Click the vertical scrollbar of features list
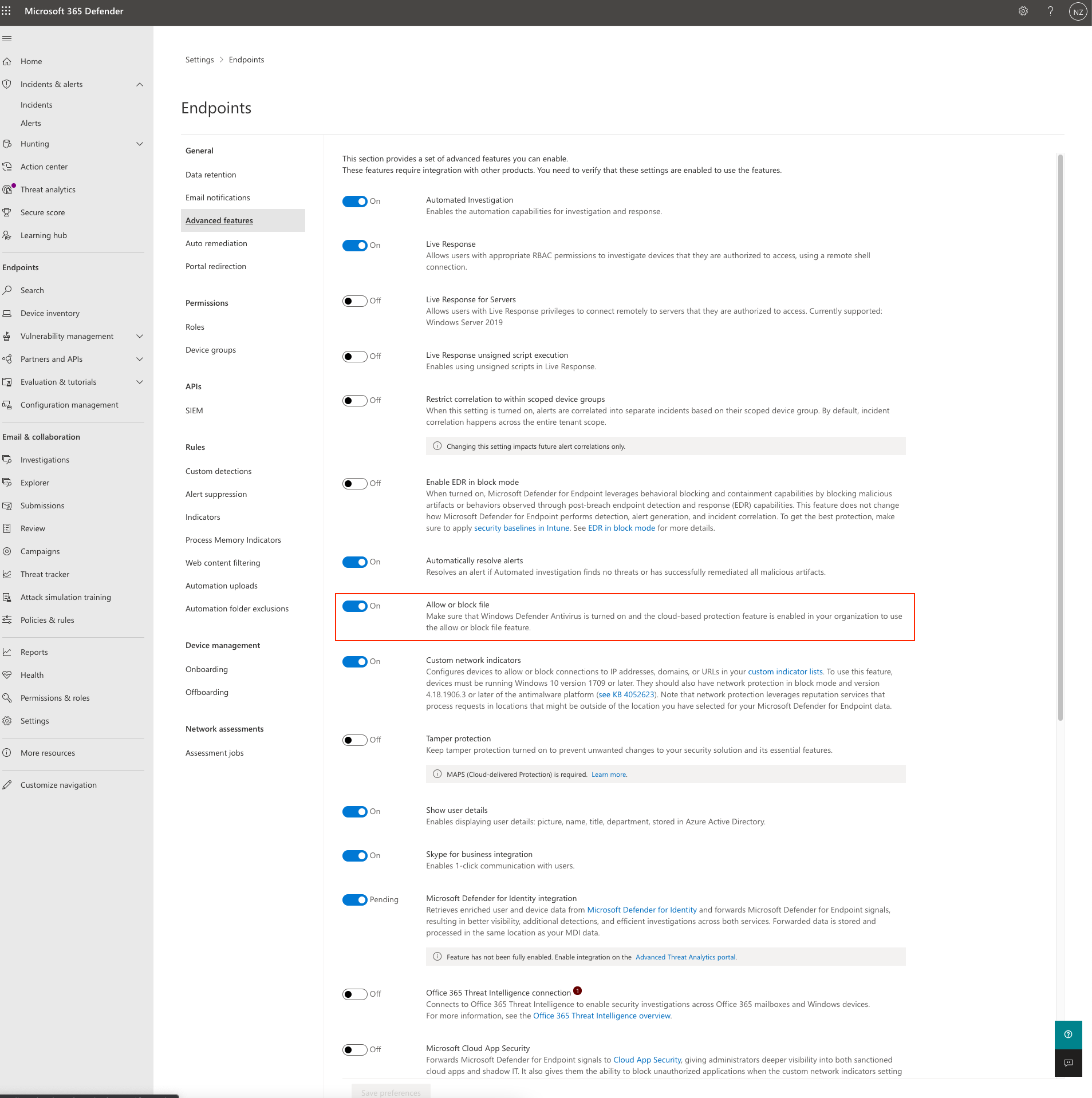Image resolution: width=1092 pixels, height=1098 pixels. point(1060,437)
